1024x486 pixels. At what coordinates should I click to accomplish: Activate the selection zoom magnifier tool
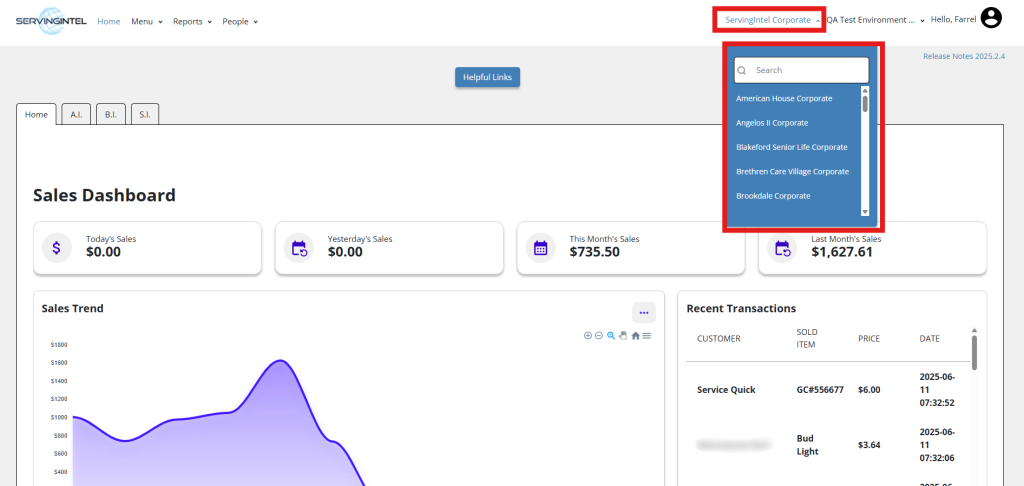point(611,335)
